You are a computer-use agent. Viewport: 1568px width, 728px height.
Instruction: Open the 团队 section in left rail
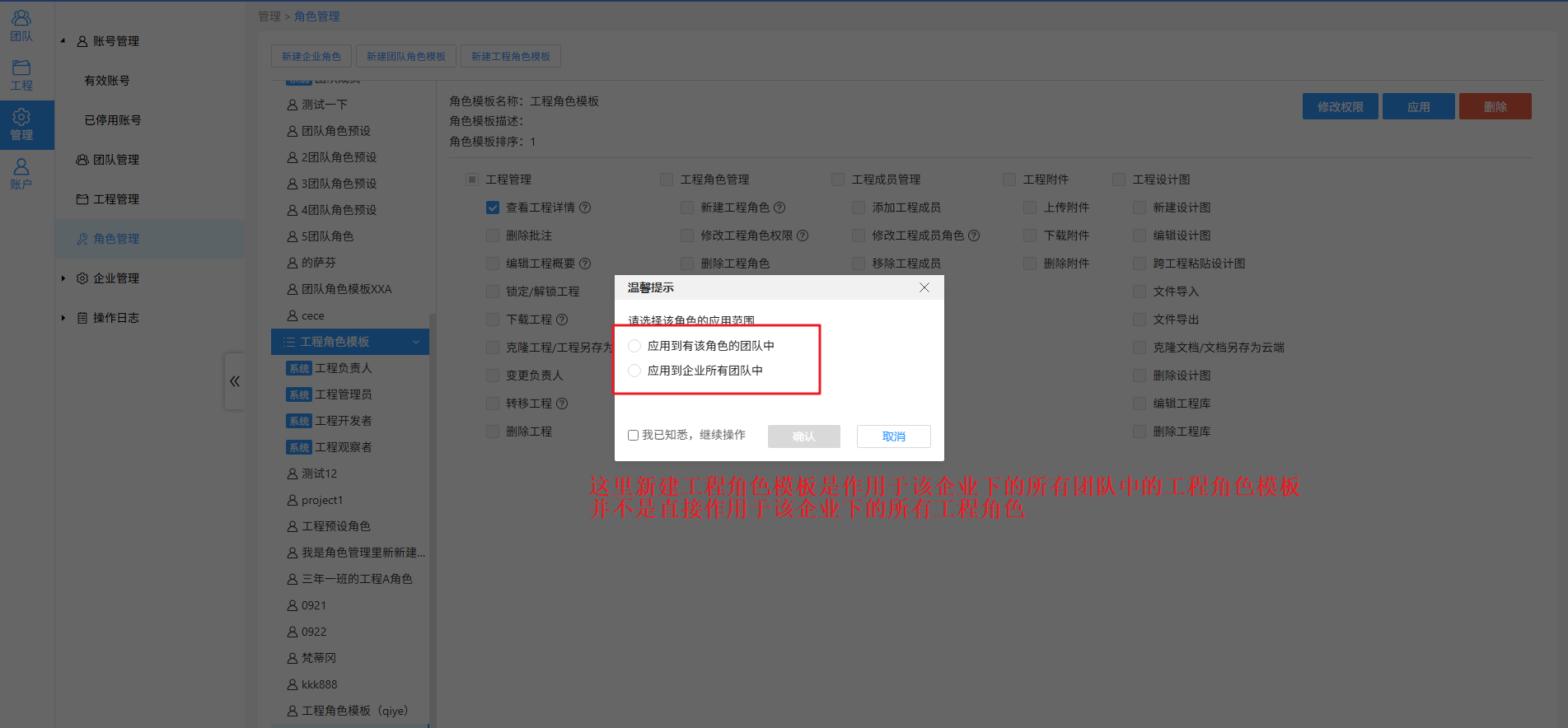[21, 26]
